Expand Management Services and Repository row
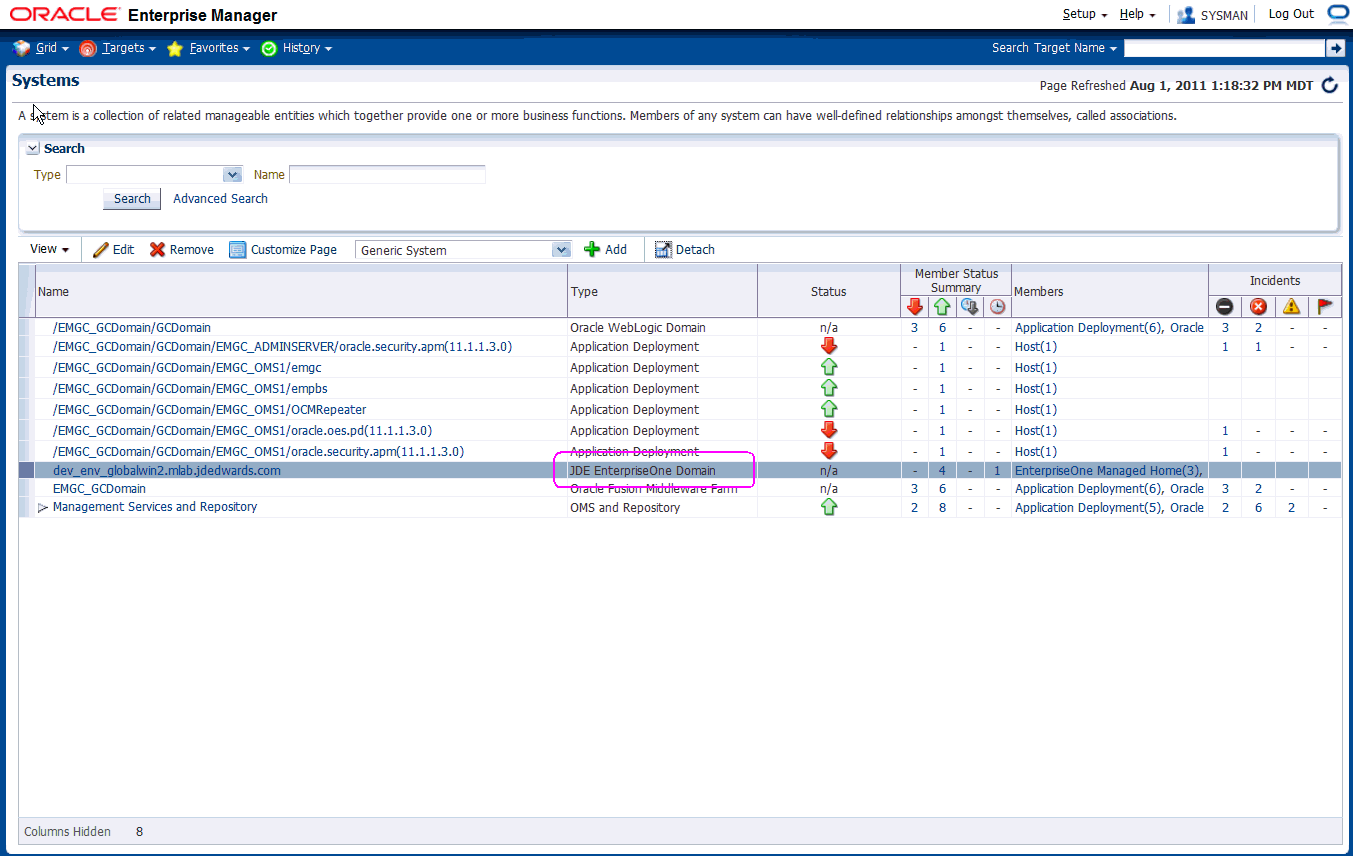1353x856 pixels. pos(43,508)
